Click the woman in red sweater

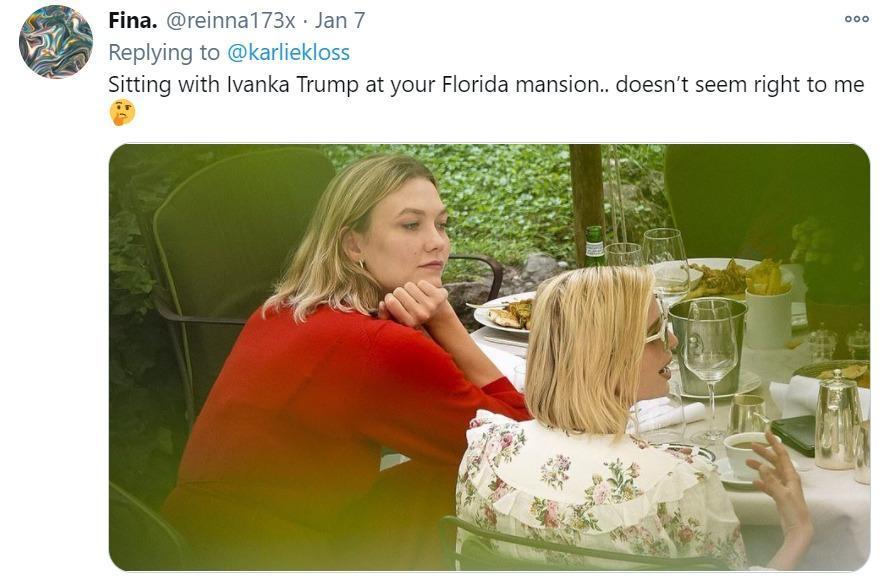[x=341, y=364]
